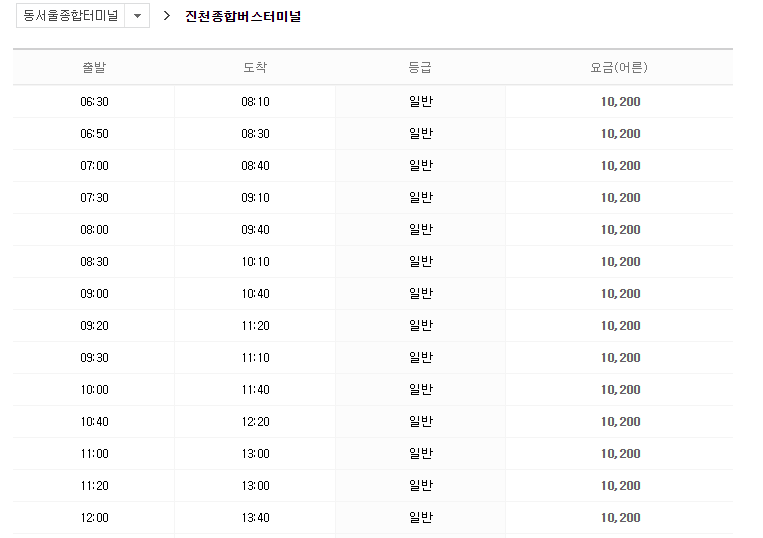Screen dimensions: 763x538
Task: Click the 11:20 arrival time cell
Action: [x=255, y=326]
